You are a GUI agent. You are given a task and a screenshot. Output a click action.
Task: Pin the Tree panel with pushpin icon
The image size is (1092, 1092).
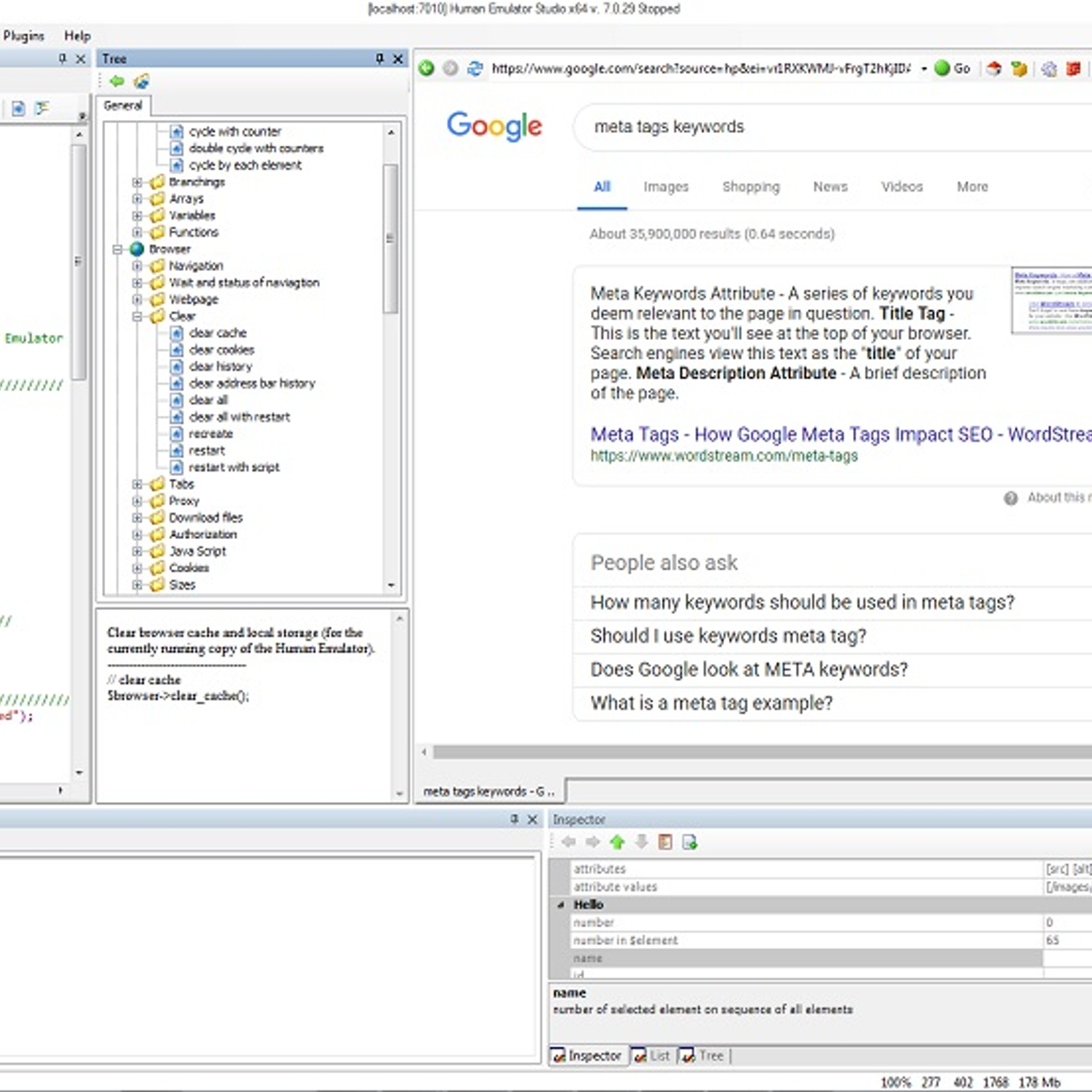(x=379, y=59)
